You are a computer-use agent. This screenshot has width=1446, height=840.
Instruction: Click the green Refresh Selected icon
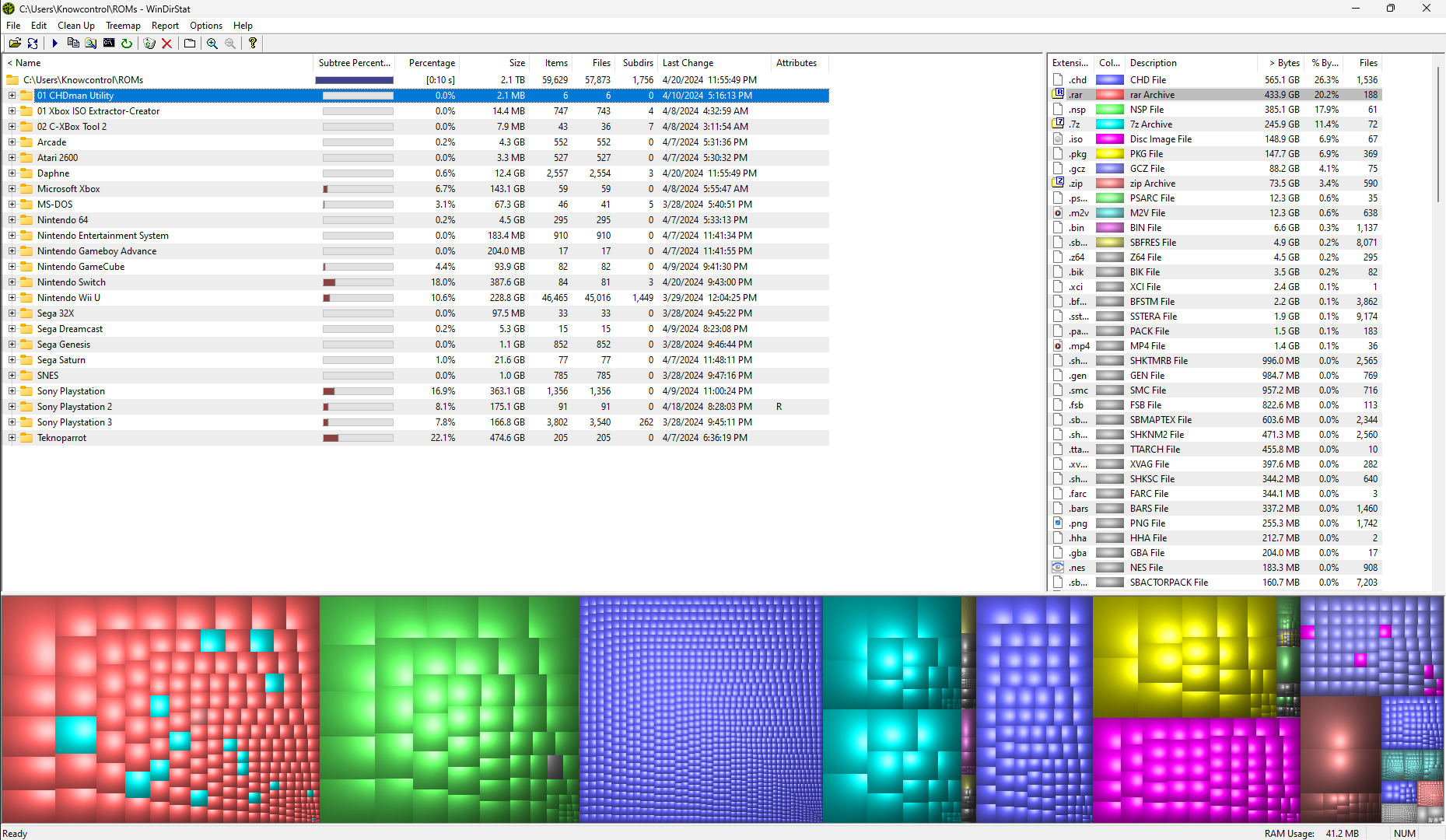pyautogui.click(x=127, y=44)
